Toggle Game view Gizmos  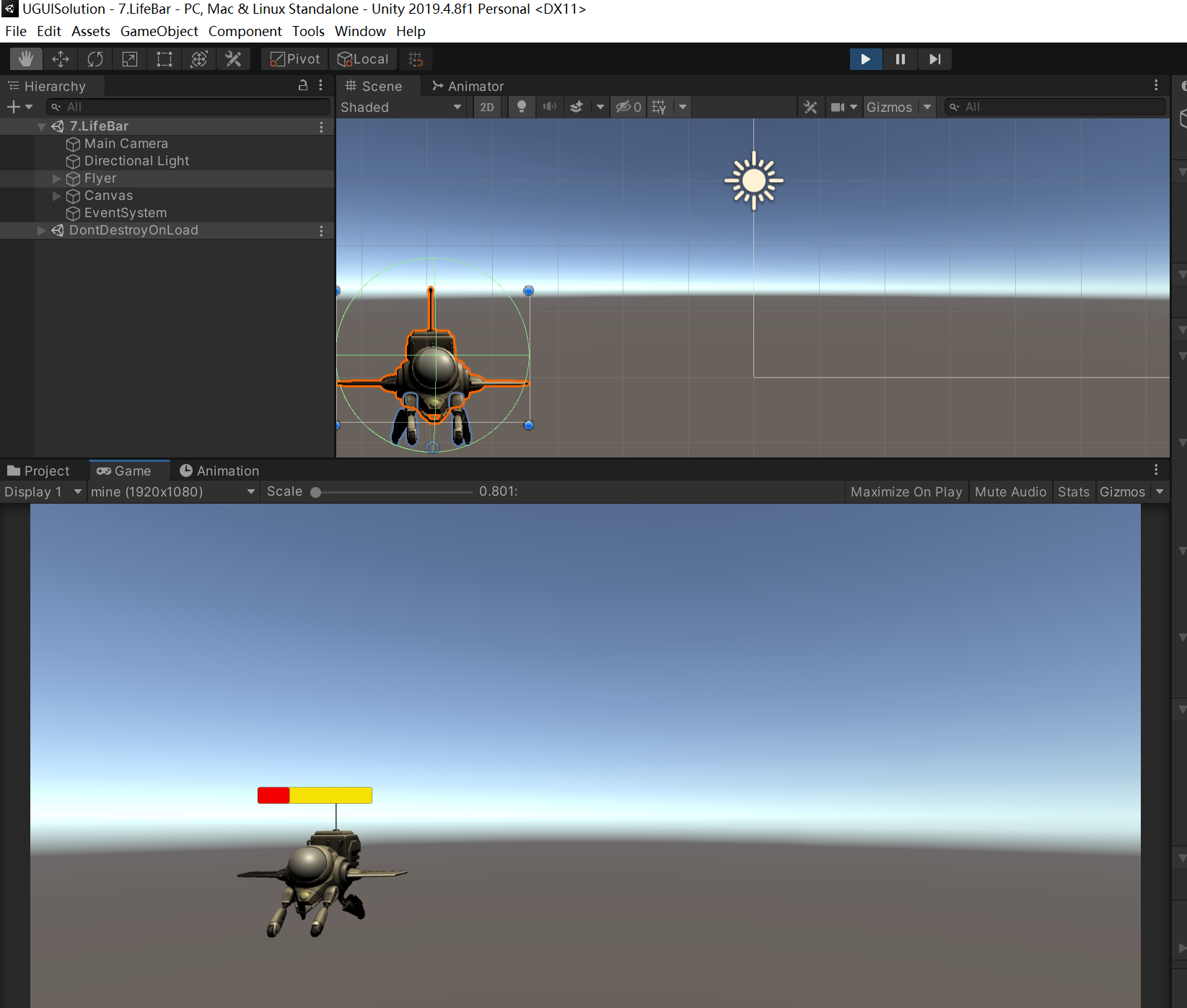[x=1122, y=492]
